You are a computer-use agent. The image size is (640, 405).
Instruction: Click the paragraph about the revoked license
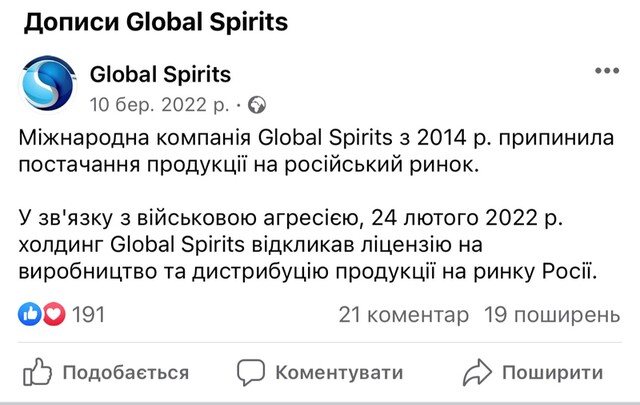coord(310,243)
